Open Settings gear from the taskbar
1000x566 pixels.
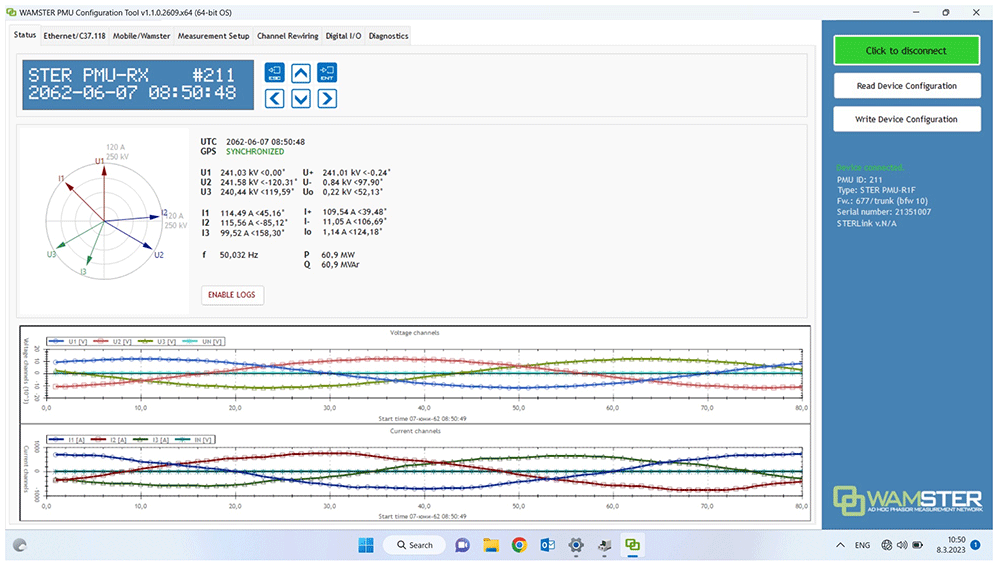click(x=576, y=545)
